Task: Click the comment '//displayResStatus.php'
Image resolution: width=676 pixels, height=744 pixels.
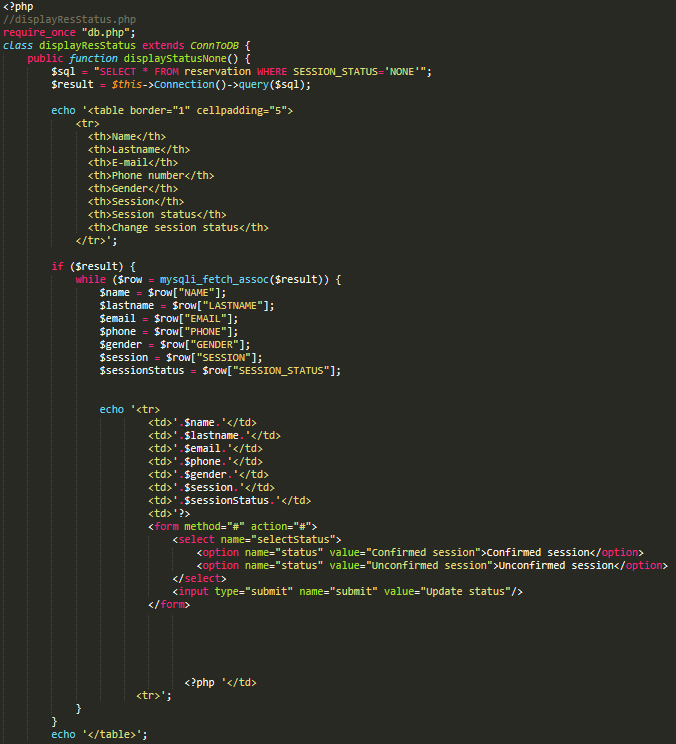Action: point(69,19)
